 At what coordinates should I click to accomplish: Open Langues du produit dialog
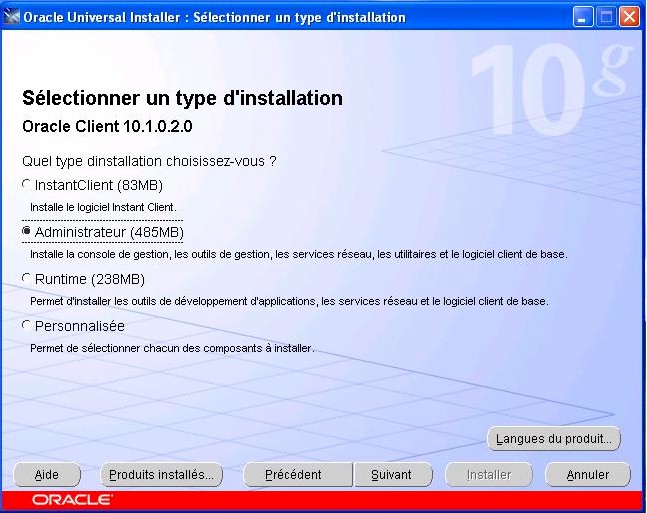554,438
